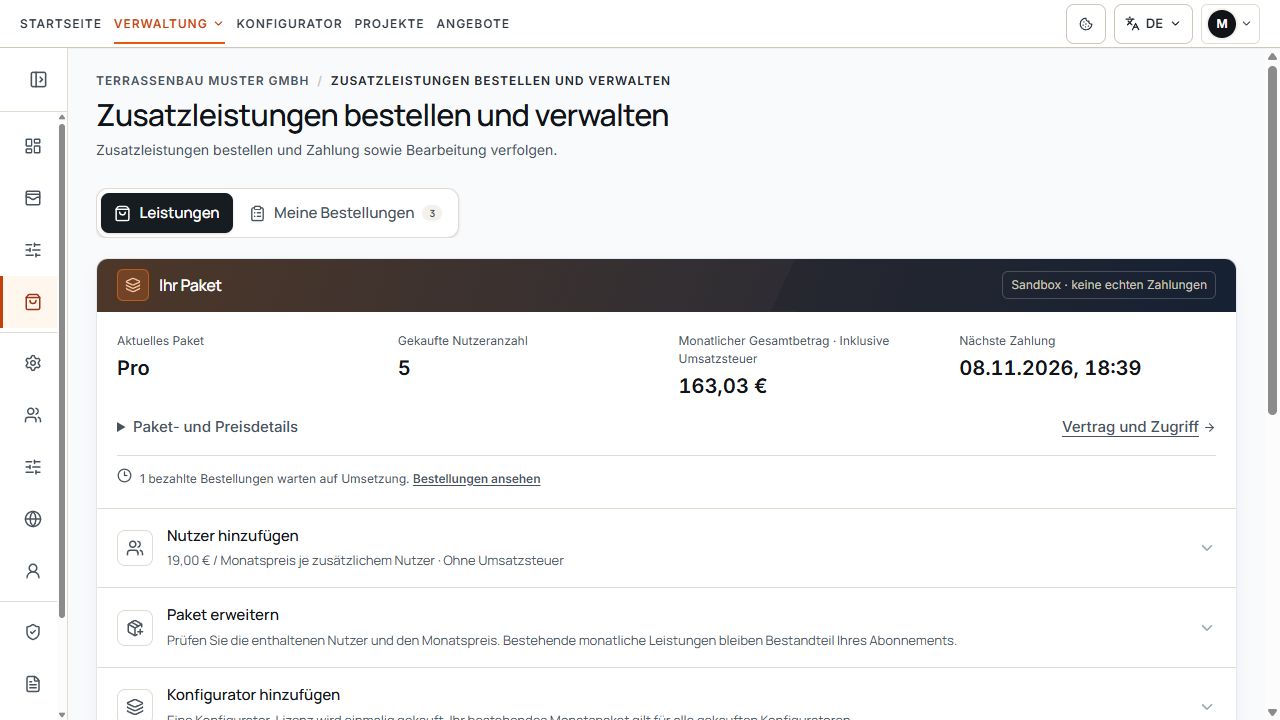The height and width of the screenshot is (720, 1280).
Task: Go to Startseite in the top navigation
Action: (61, 23)
